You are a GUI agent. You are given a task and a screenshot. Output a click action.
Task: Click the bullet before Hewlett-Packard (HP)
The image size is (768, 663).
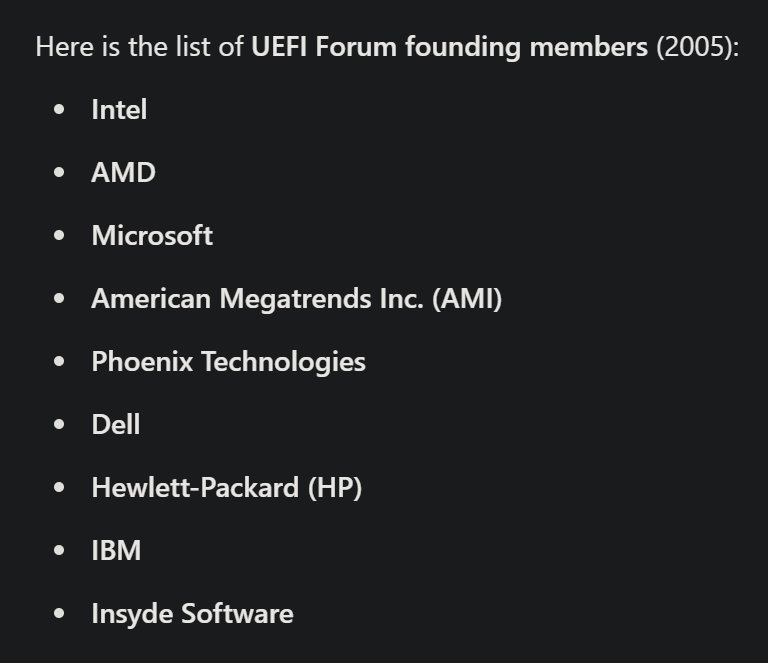tap(60, 488)
